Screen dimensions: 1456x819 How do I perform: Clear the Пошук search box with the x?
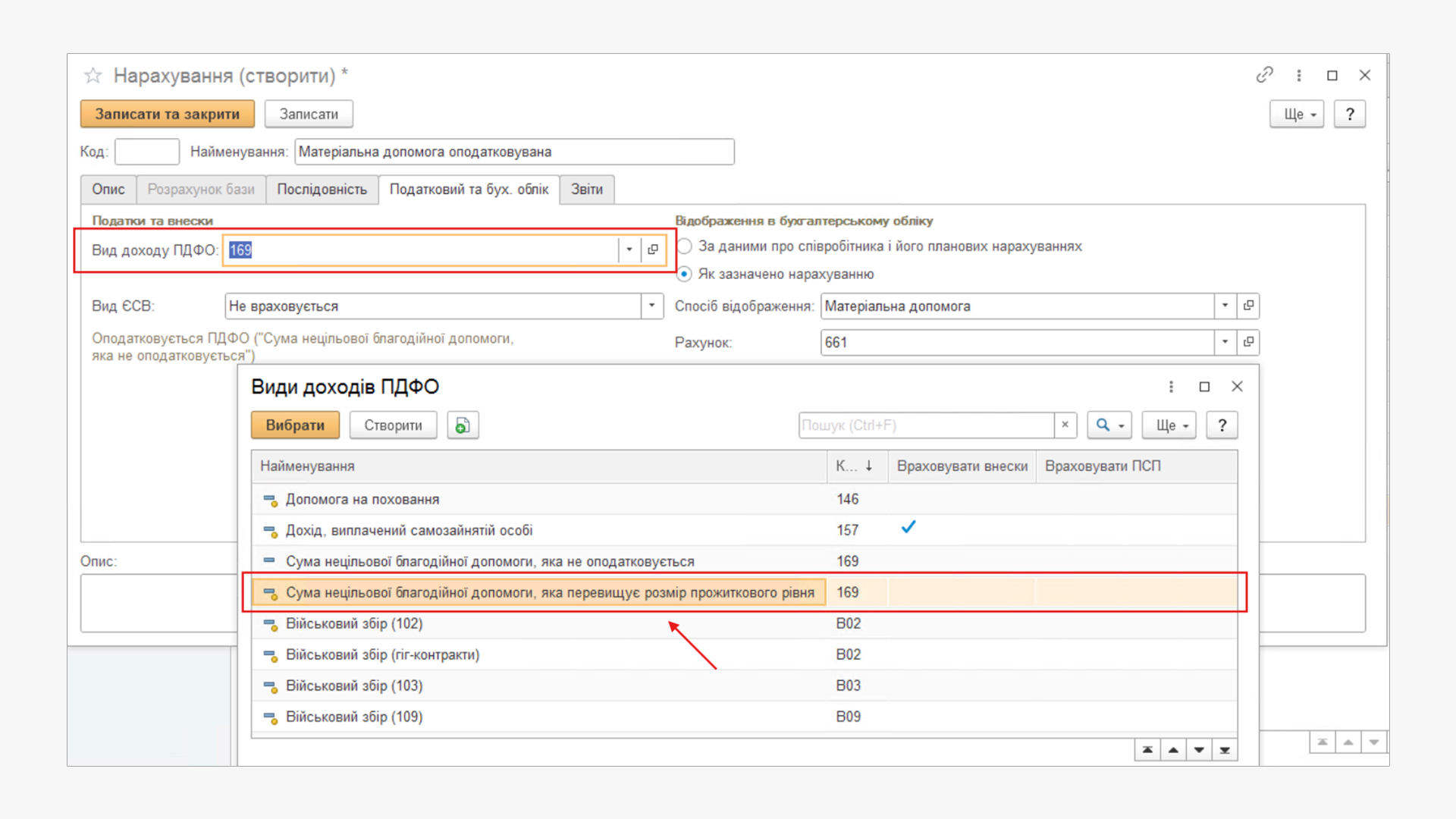point(1065,425)
